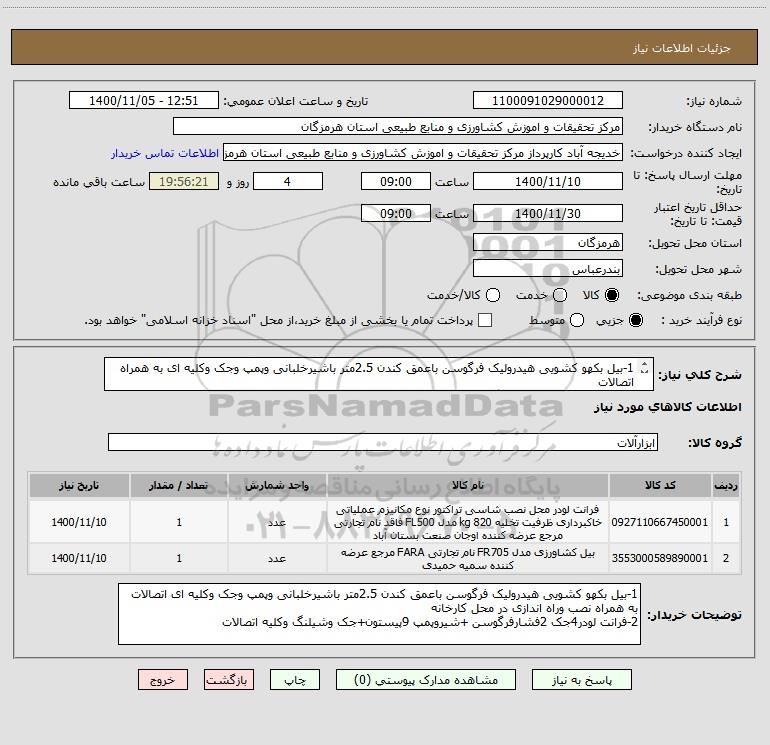Click the buyer notes text area

(x=379, y=614)
